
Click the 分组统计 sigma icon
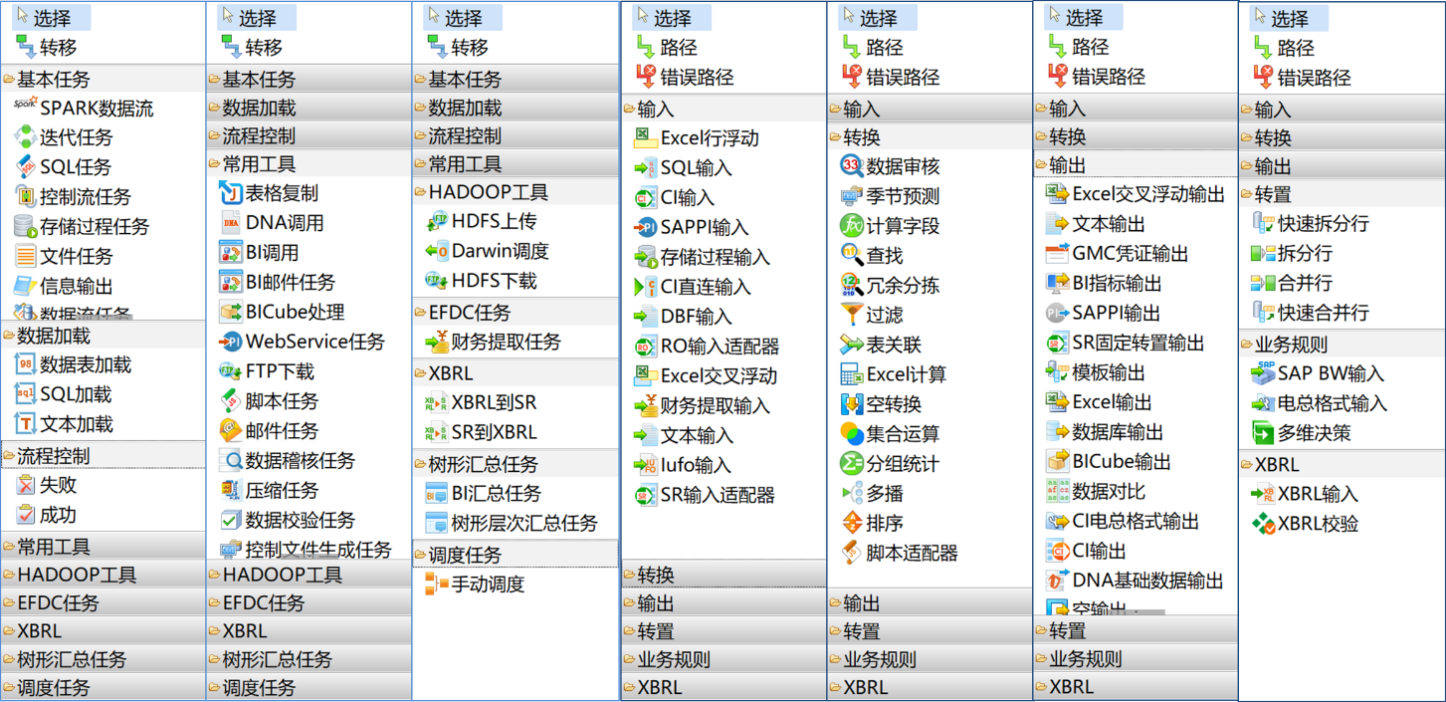(x=851, y=464)
